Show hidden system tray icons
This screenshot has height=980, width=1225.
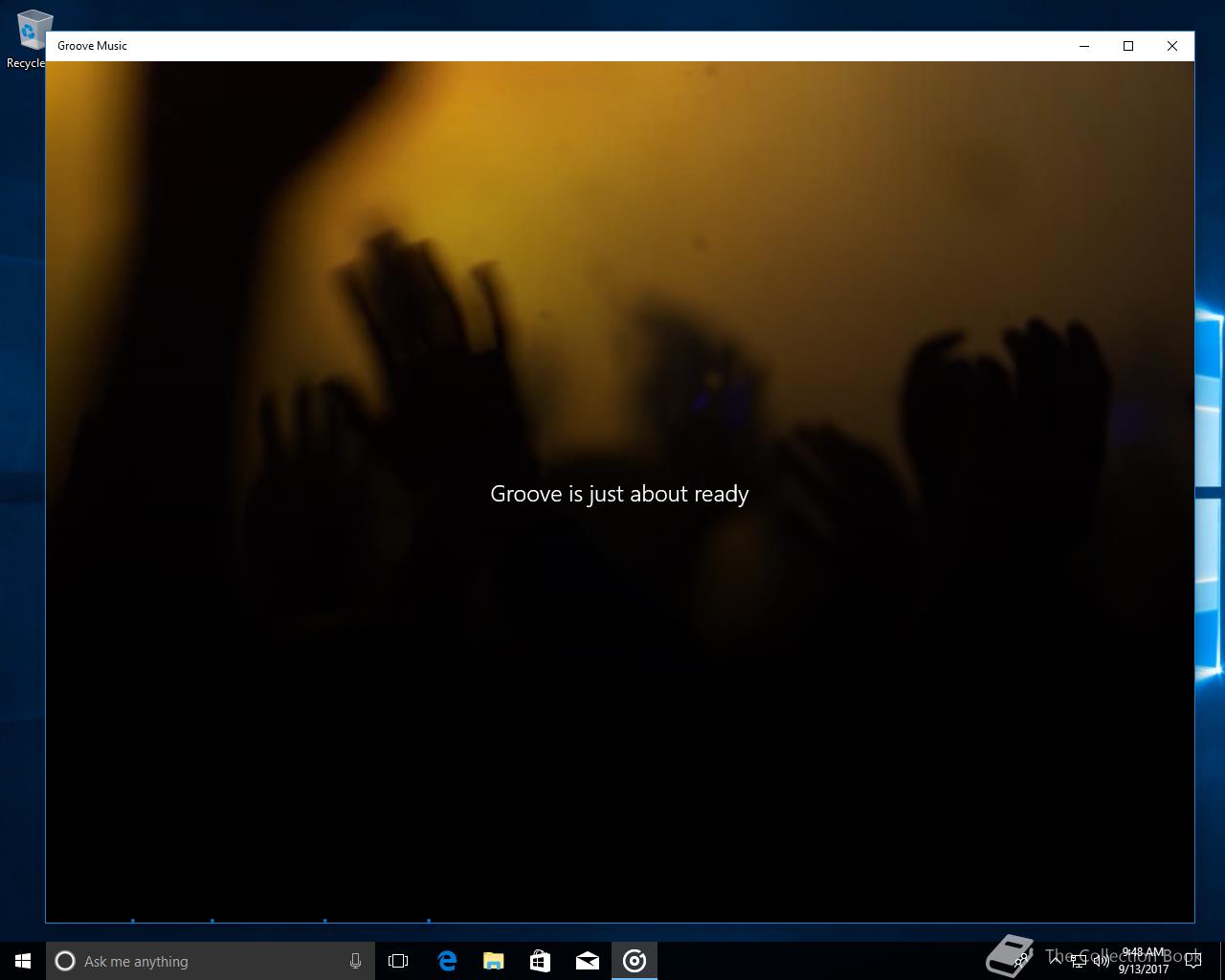1056,961
